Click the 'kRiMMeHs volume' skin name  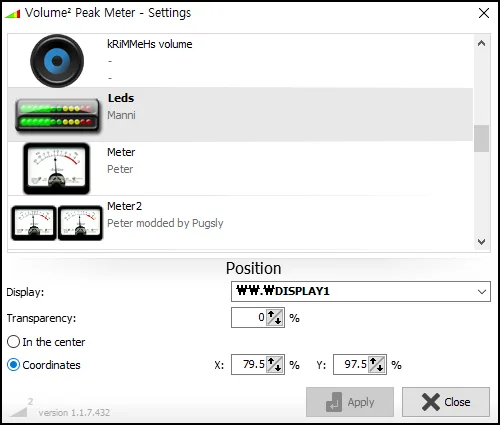[x=150, y=44]
